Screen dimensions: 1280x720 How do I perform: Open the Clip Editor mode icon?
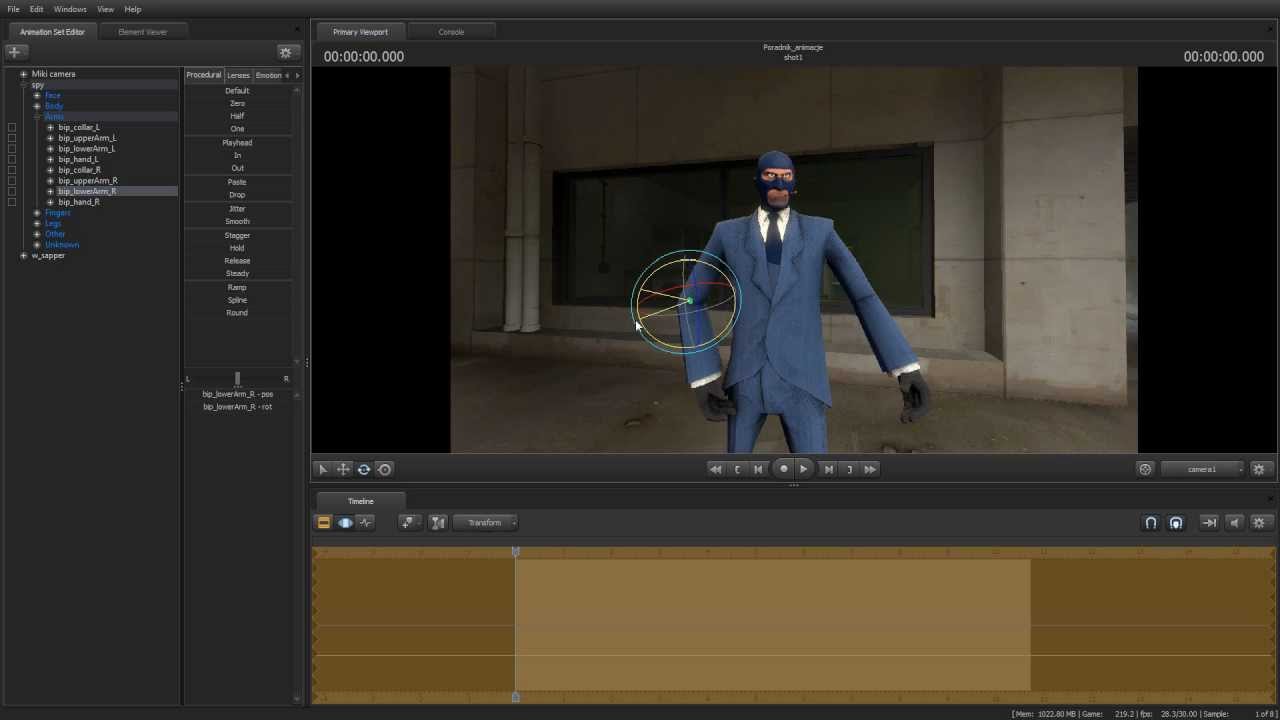[324, 522]
